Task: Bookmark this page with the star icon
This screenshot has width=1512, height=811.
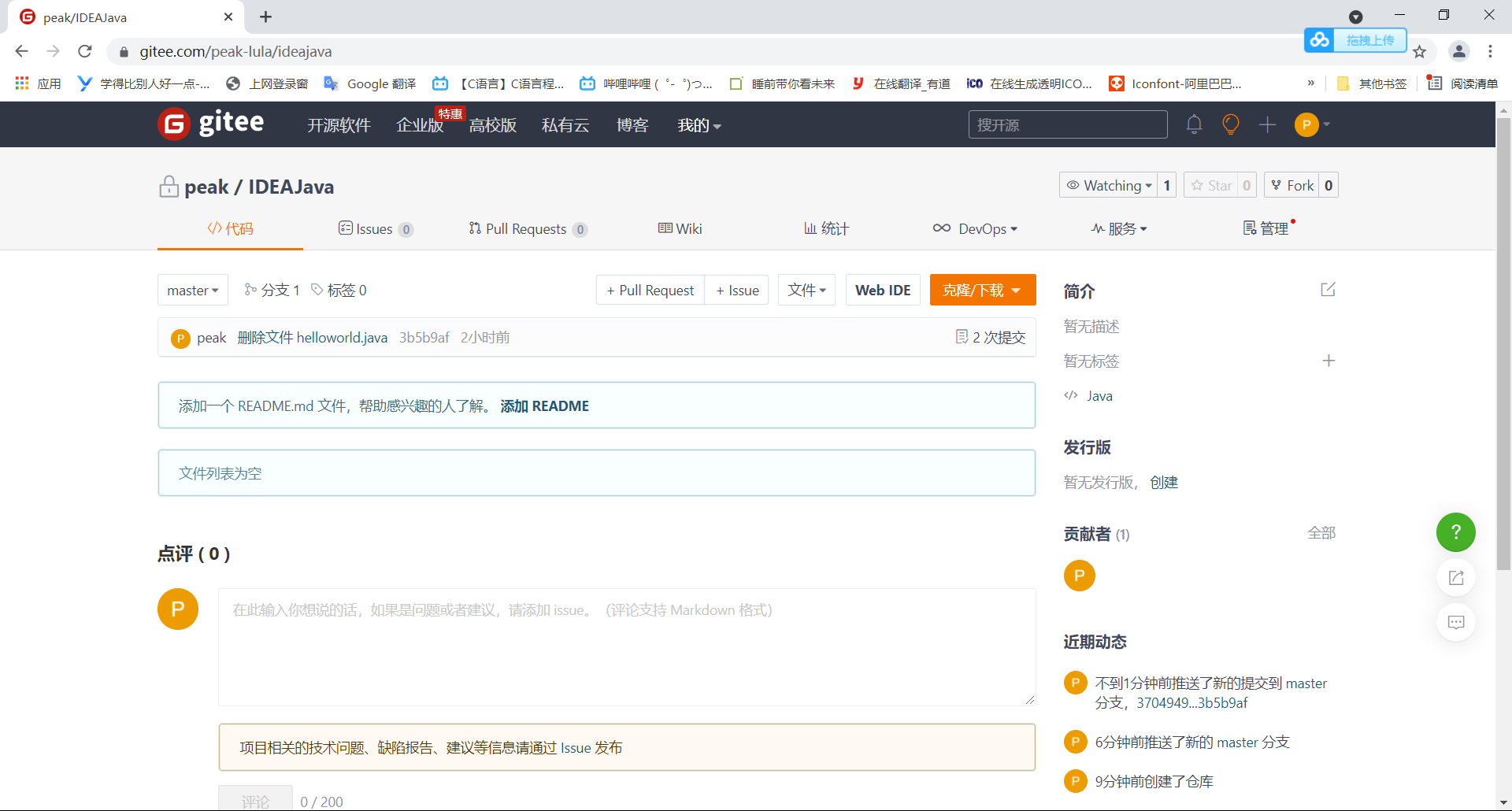Action: click(1420, 52)
